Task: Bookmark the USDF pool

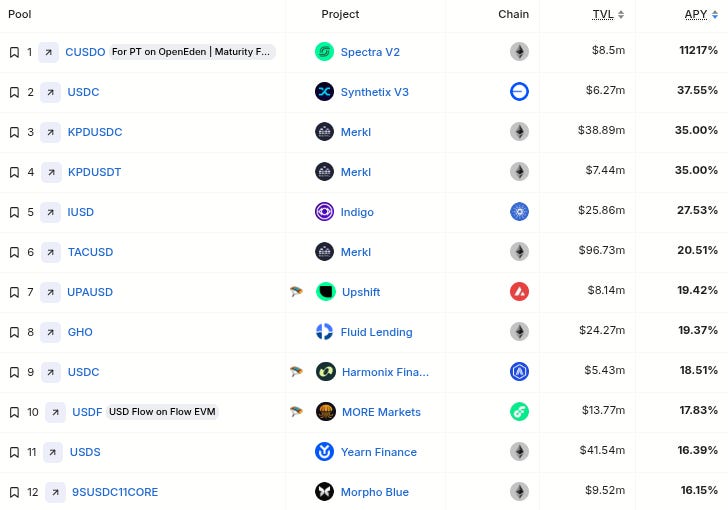Action: pos(14,412)
